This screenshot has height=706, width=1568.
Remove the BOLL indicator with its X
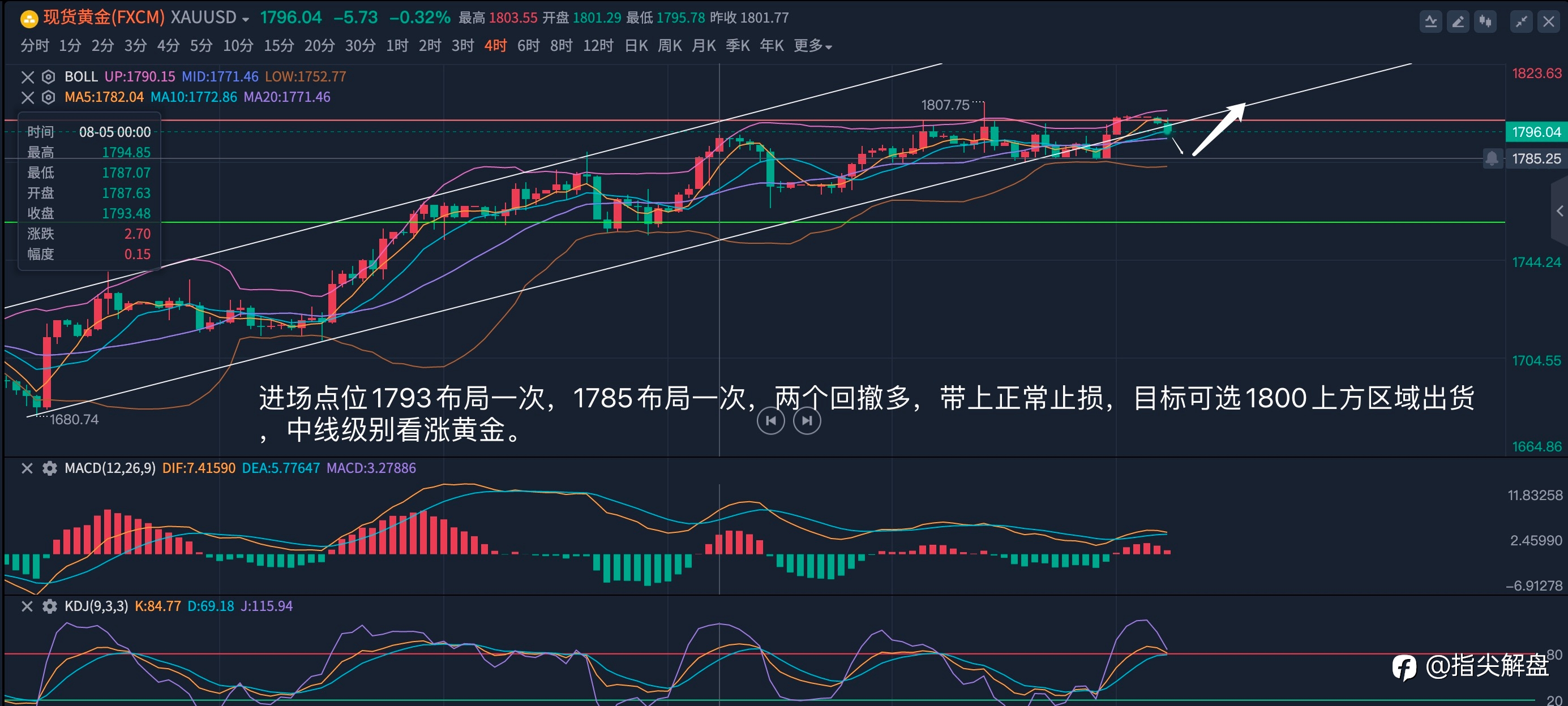27,76
